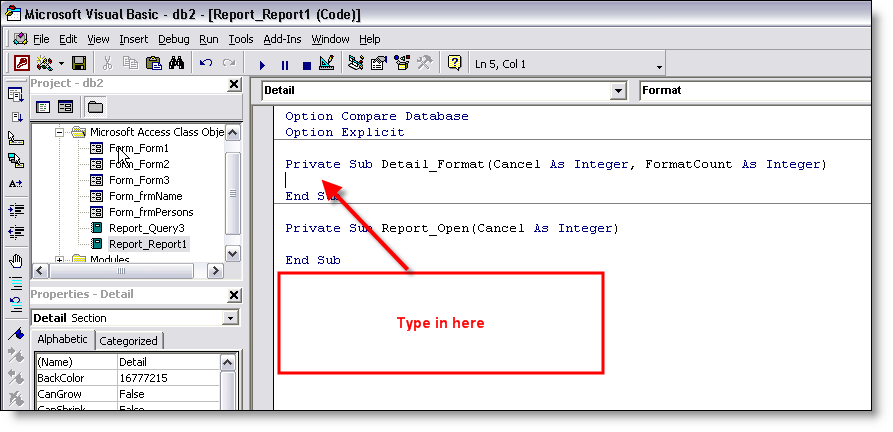Click the List Constants edit toolbar icon

click(16, 117)
